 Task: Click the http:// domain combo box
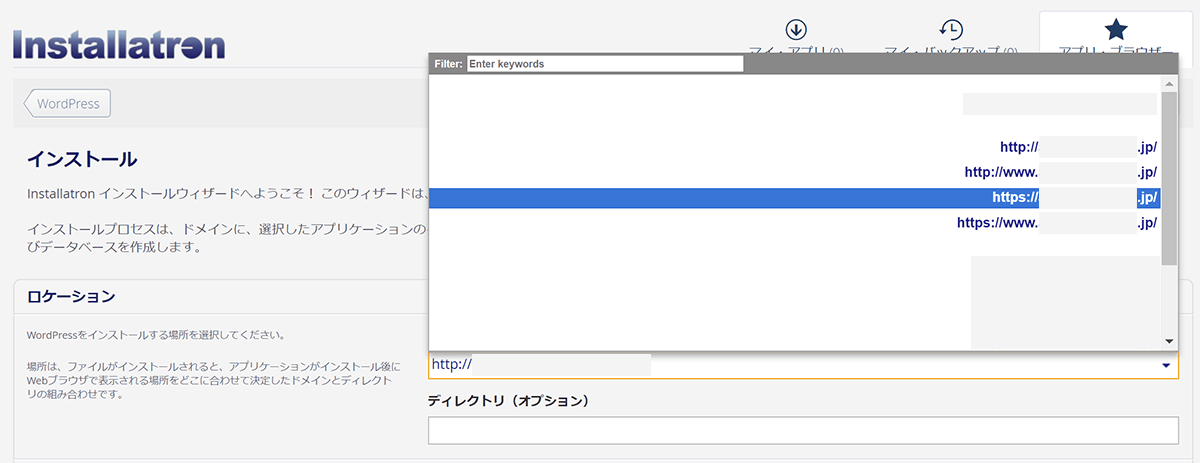[803, 365]
